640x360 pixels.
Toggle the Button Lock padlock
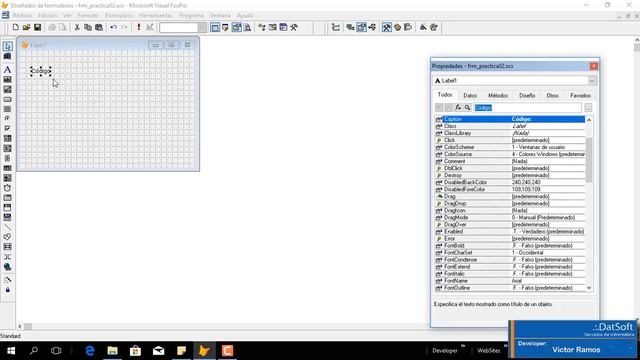7,289
